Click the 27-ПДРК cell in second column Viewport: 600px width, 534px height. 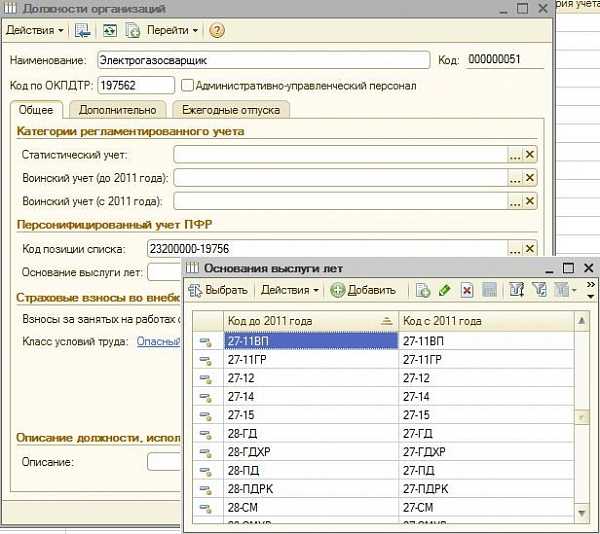point(486,488)
